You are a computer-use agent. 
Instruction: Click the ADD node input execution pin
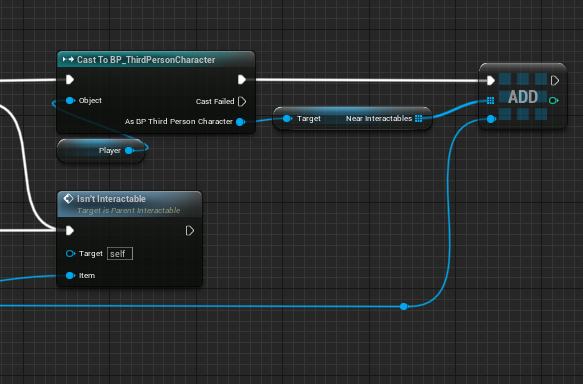tap(491, 80)
